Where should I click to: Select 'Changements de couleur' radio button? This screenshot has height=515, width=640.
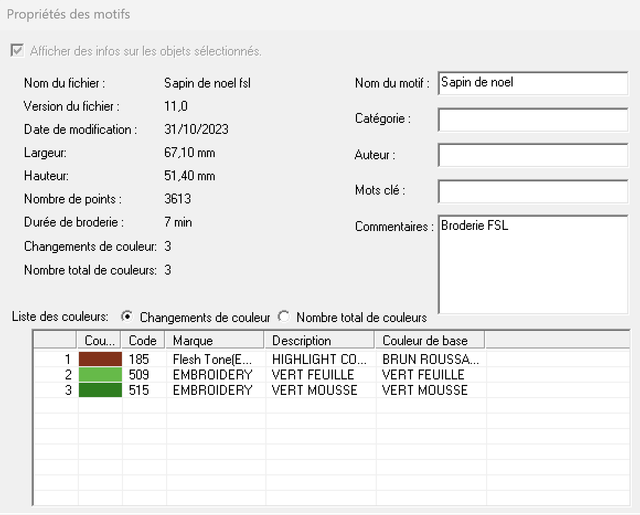[127, 317]
